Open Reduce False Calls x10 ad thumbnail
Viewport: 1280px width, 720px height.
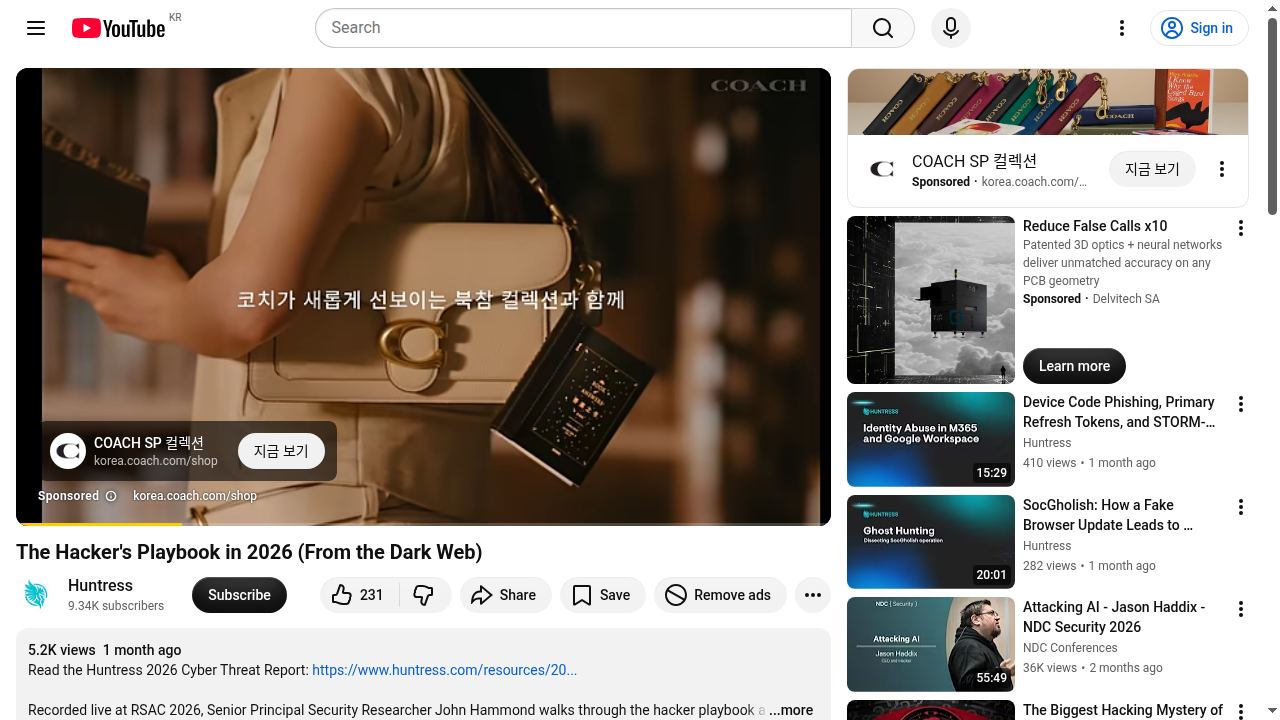(x=931, y=300)
